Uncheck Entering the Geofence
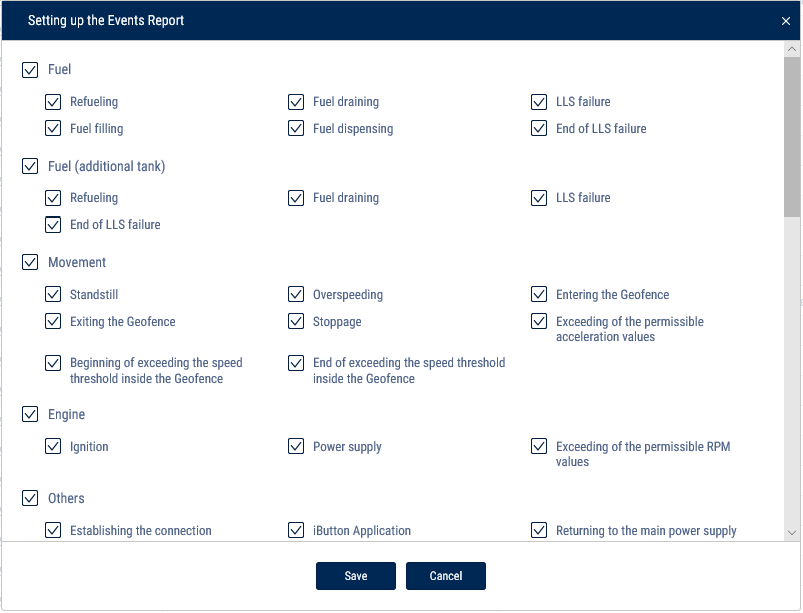 tap(539, 294)
